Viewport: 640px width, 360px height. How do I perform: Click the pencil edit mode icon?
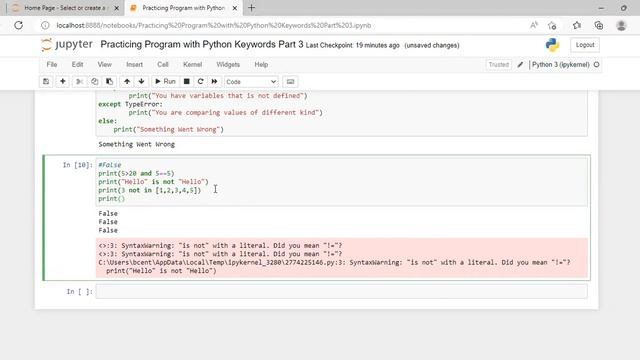pyautogui.click(x=520, y=64)
